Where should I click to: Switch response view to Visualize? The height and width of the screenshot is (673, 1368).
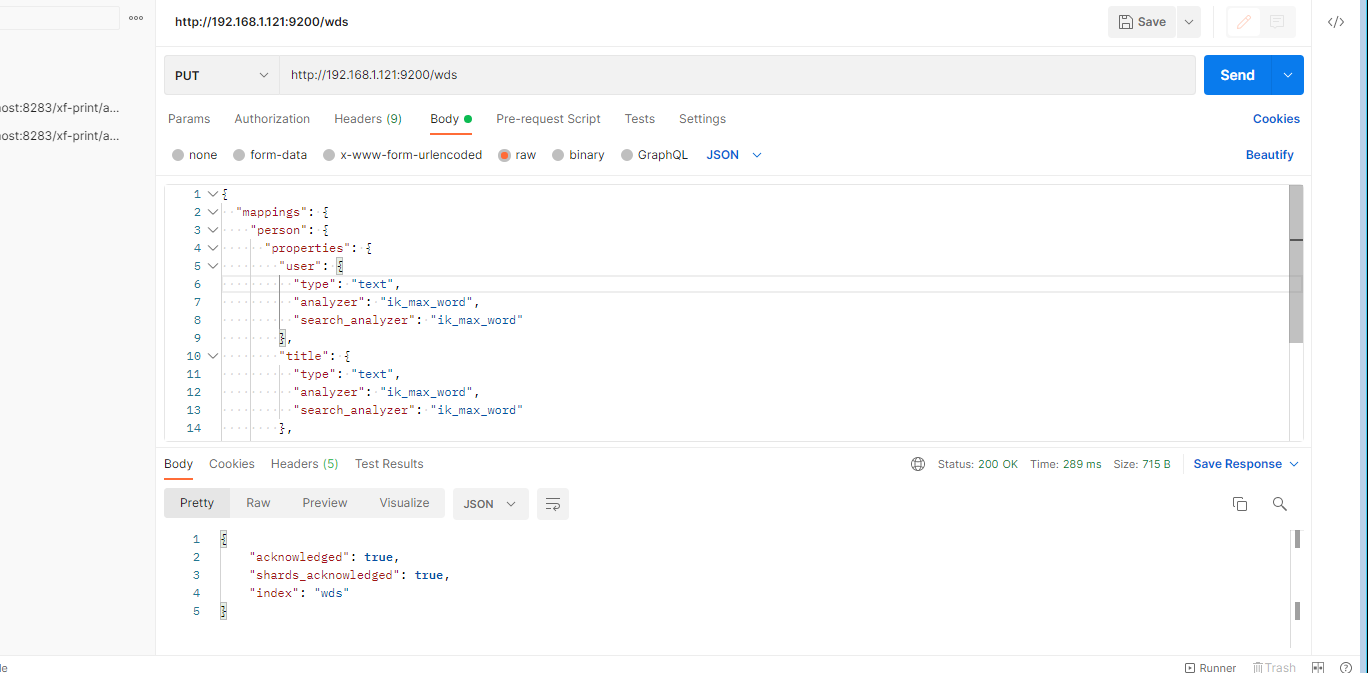tap(404, 503)
